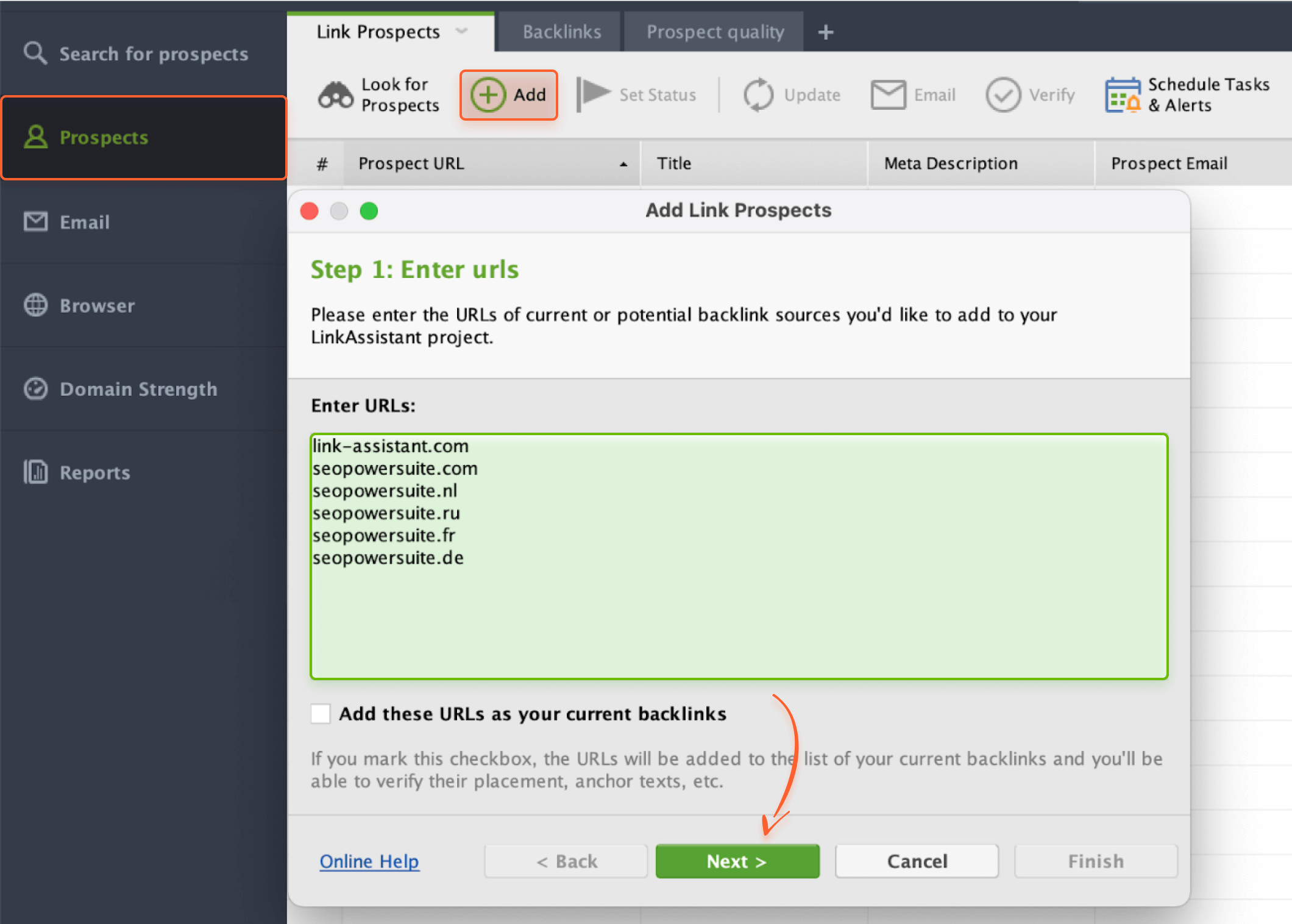1292x924 pixels.
Task: Click the green Add plus icon
Action: pyautogui.click(x=488, y=95)
